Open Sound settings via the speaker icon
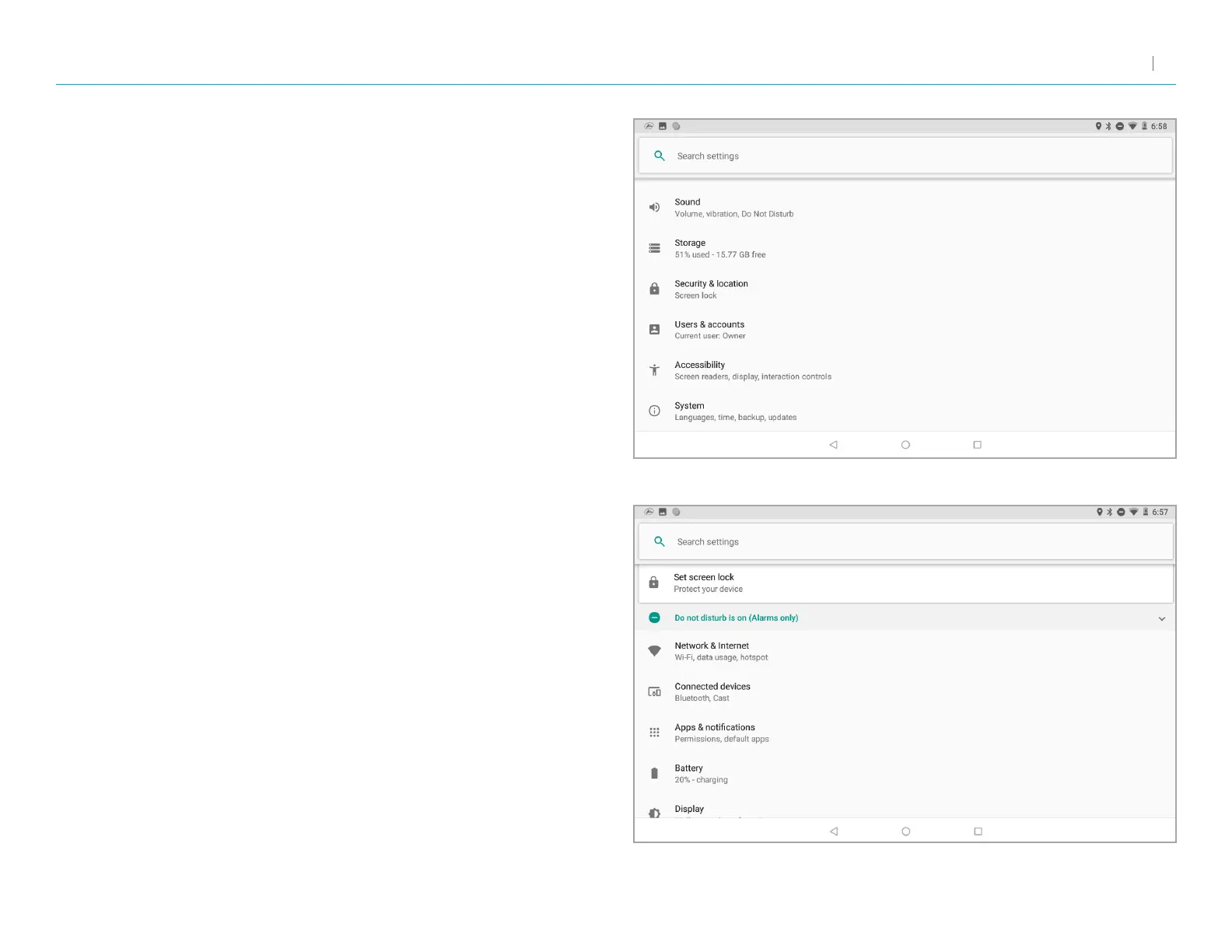The height and width of the screenshot is (952, 1232). coord(654,208)
